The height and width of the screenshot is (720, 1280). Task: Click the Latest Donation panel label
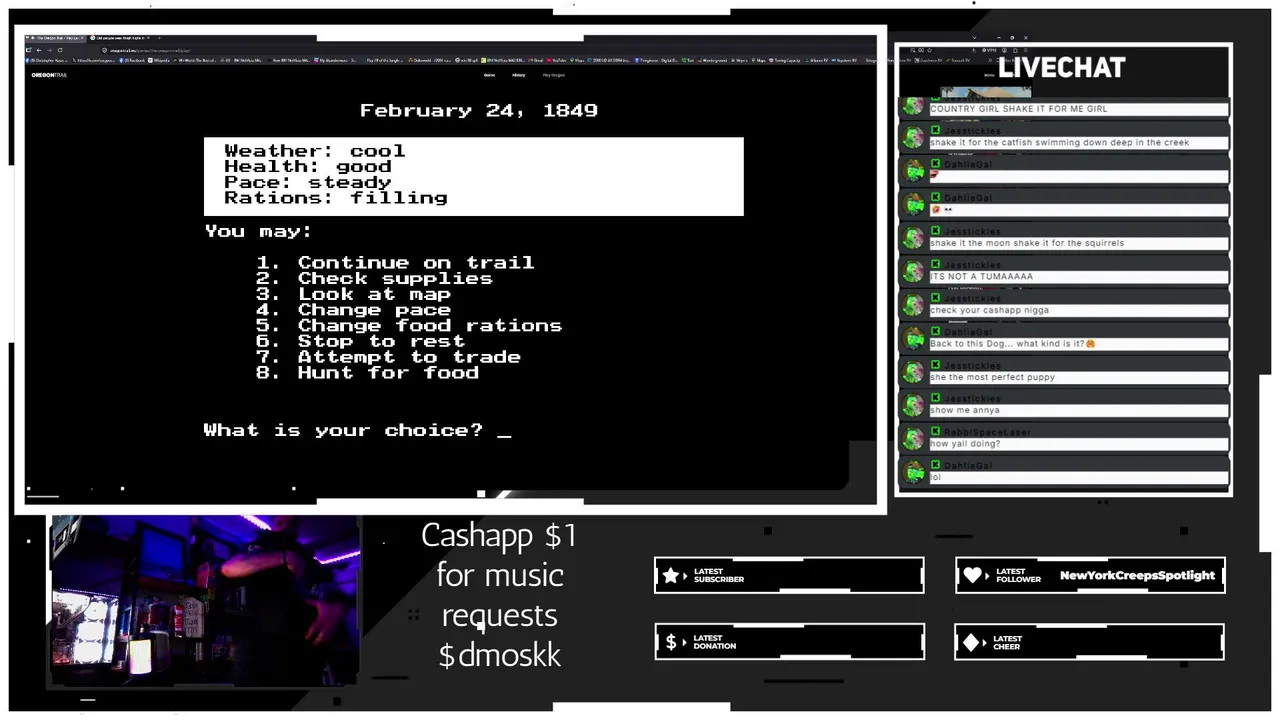(x=714, y=642)
